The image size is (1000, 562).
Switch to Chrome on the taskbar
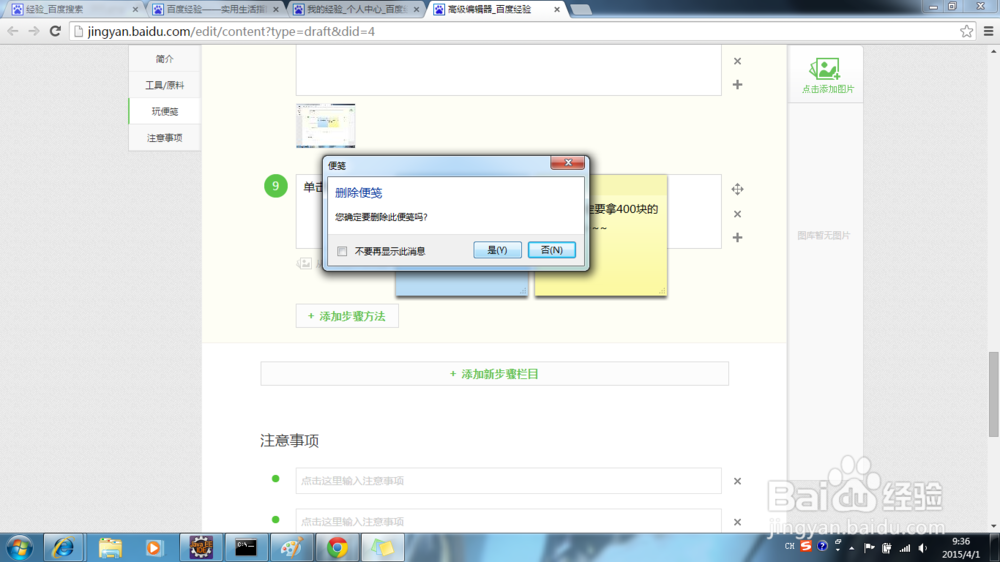[x=337, y=548]
